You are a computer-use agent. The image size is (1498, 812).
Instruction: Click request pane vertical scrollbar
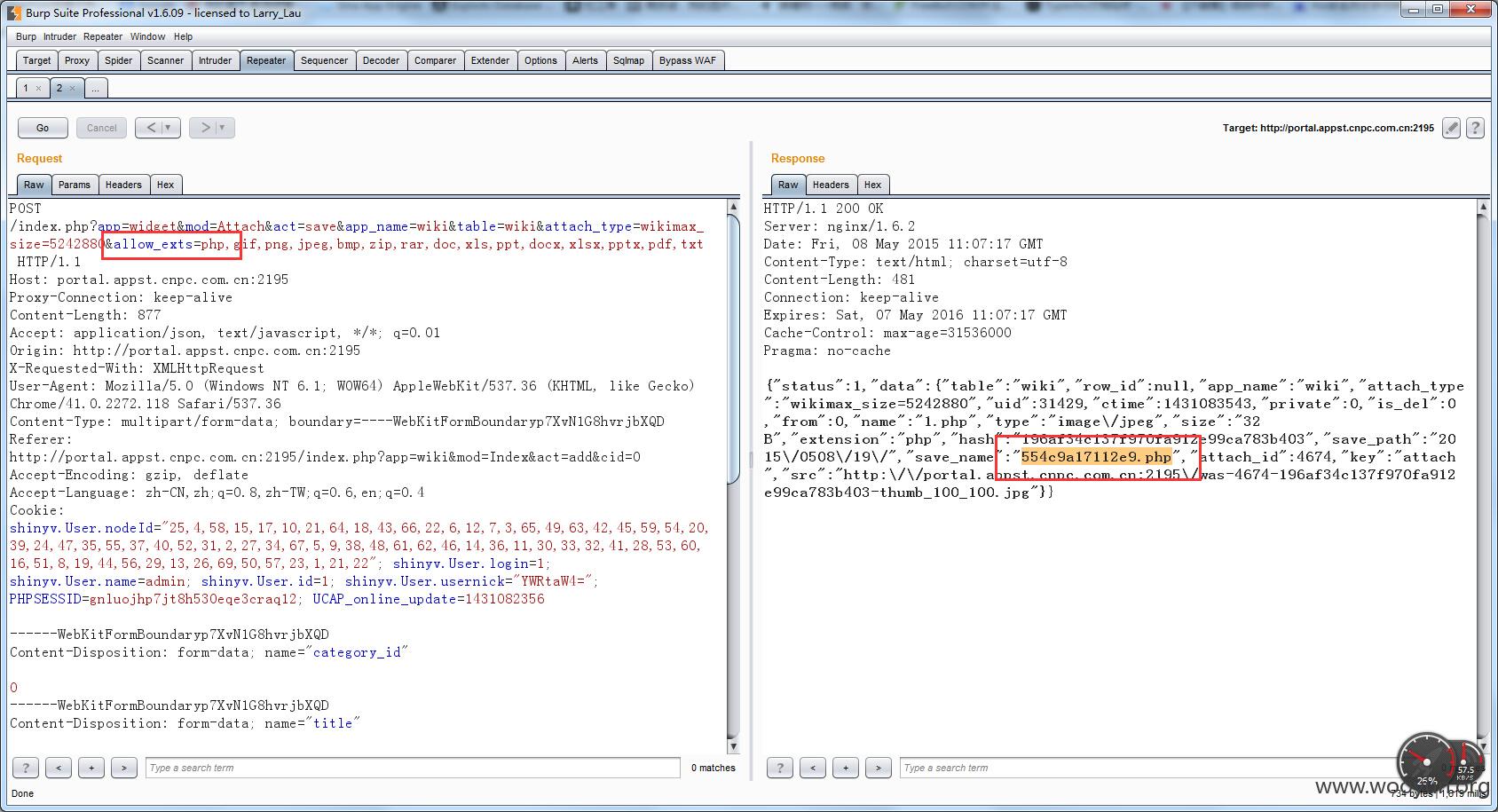pyautogui.click(x=732, y=349)
